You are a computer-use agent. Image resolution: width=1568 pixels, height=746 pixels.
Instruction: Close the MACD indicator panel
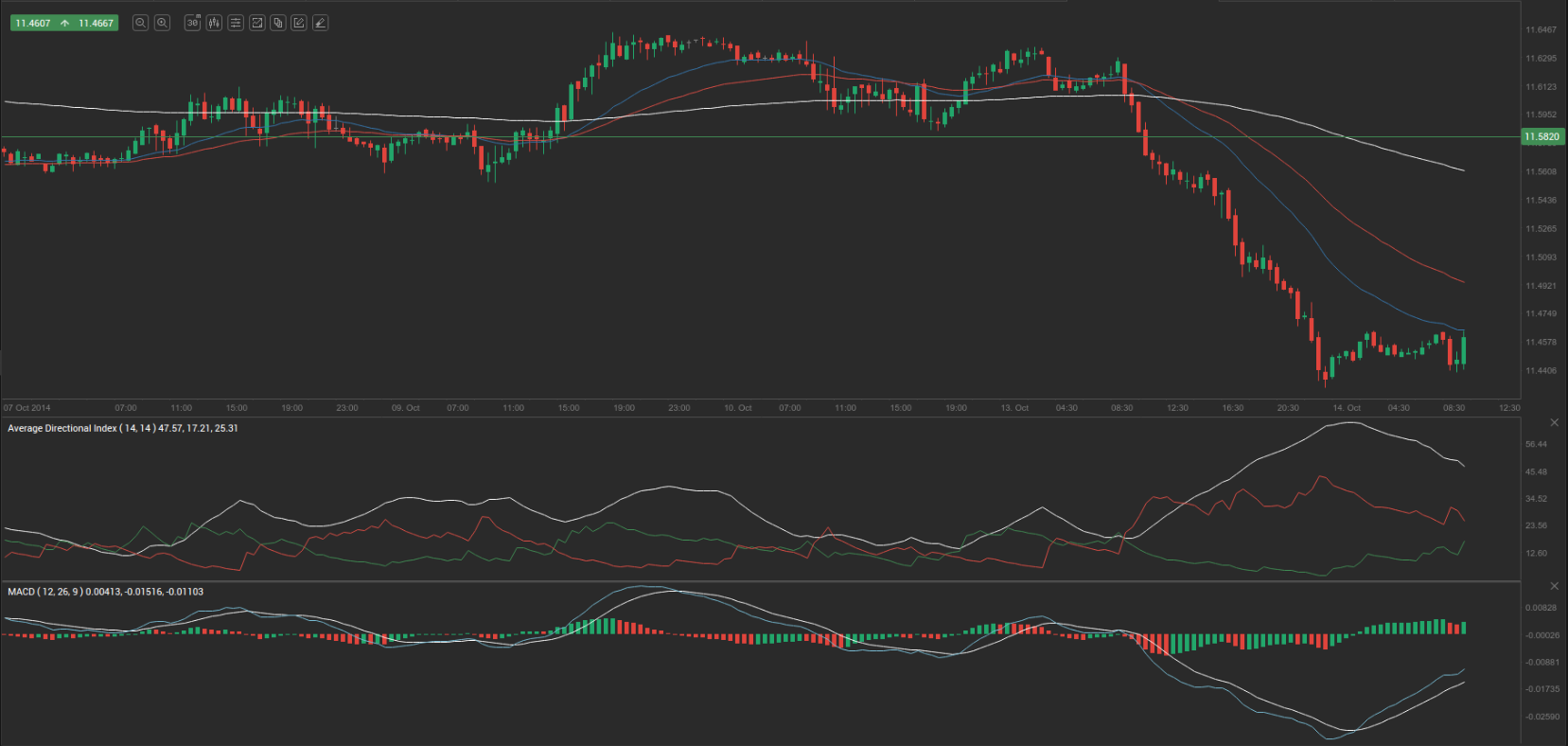coord(1554,586)
